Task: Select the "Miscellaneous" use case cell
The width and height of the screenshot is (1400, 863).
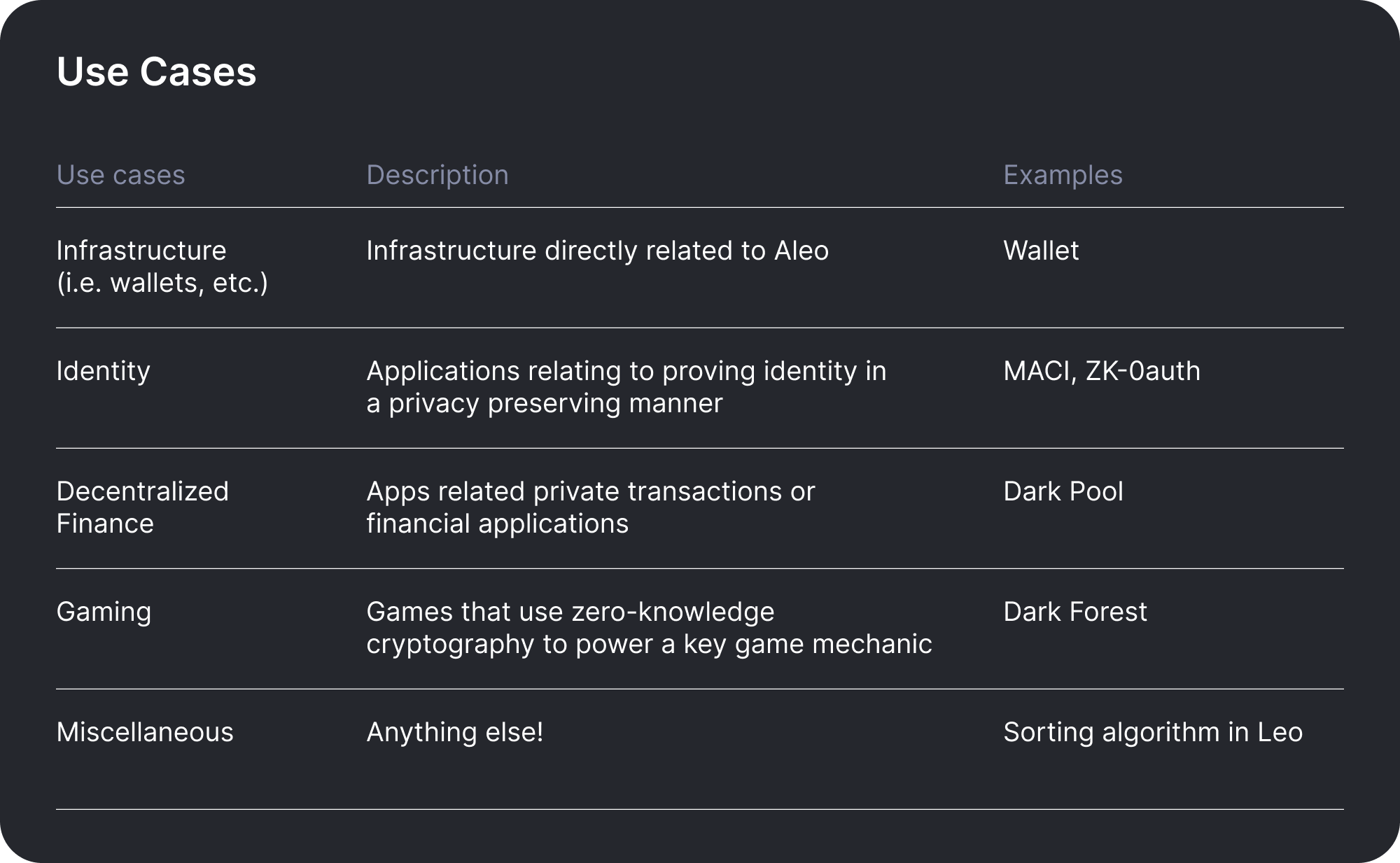Action: (x=145, y=732)
